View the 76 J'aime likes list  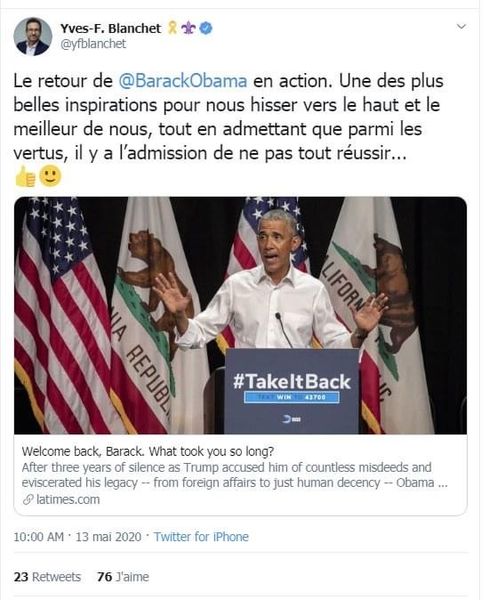tap(123, 577)
